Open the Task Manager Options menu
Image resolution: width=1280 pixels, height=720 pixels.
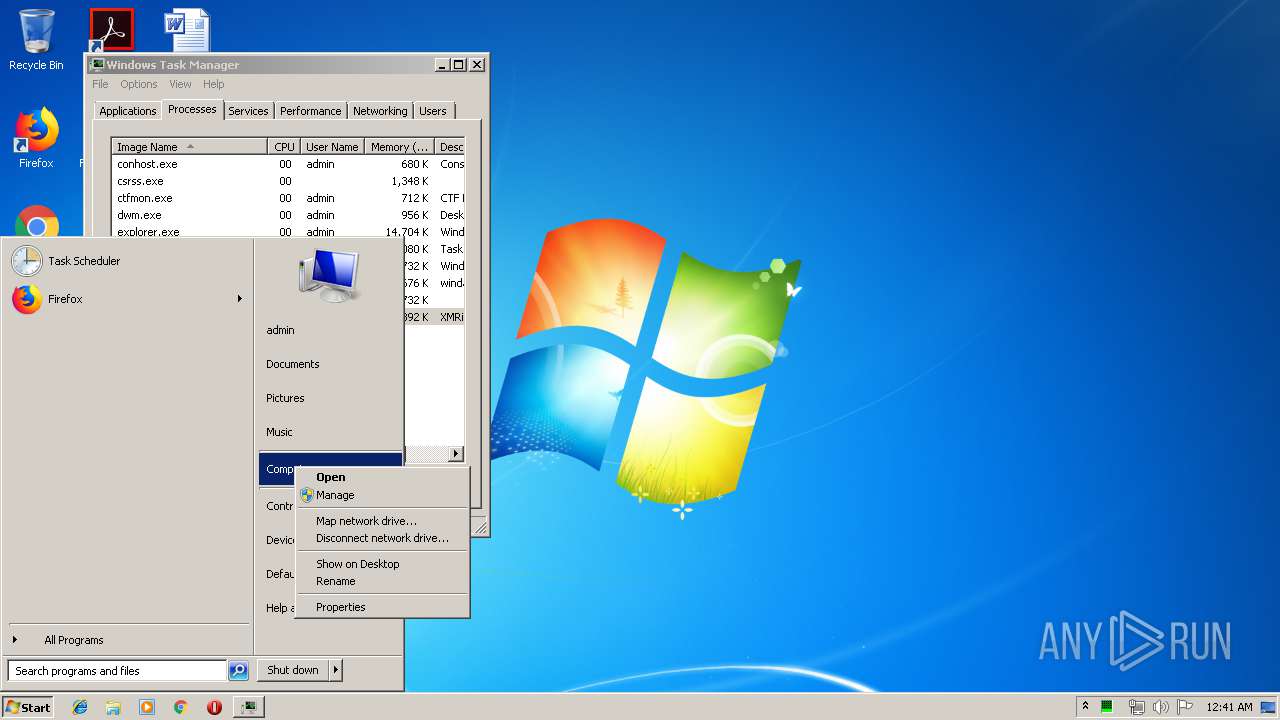(x=139, y=84)
